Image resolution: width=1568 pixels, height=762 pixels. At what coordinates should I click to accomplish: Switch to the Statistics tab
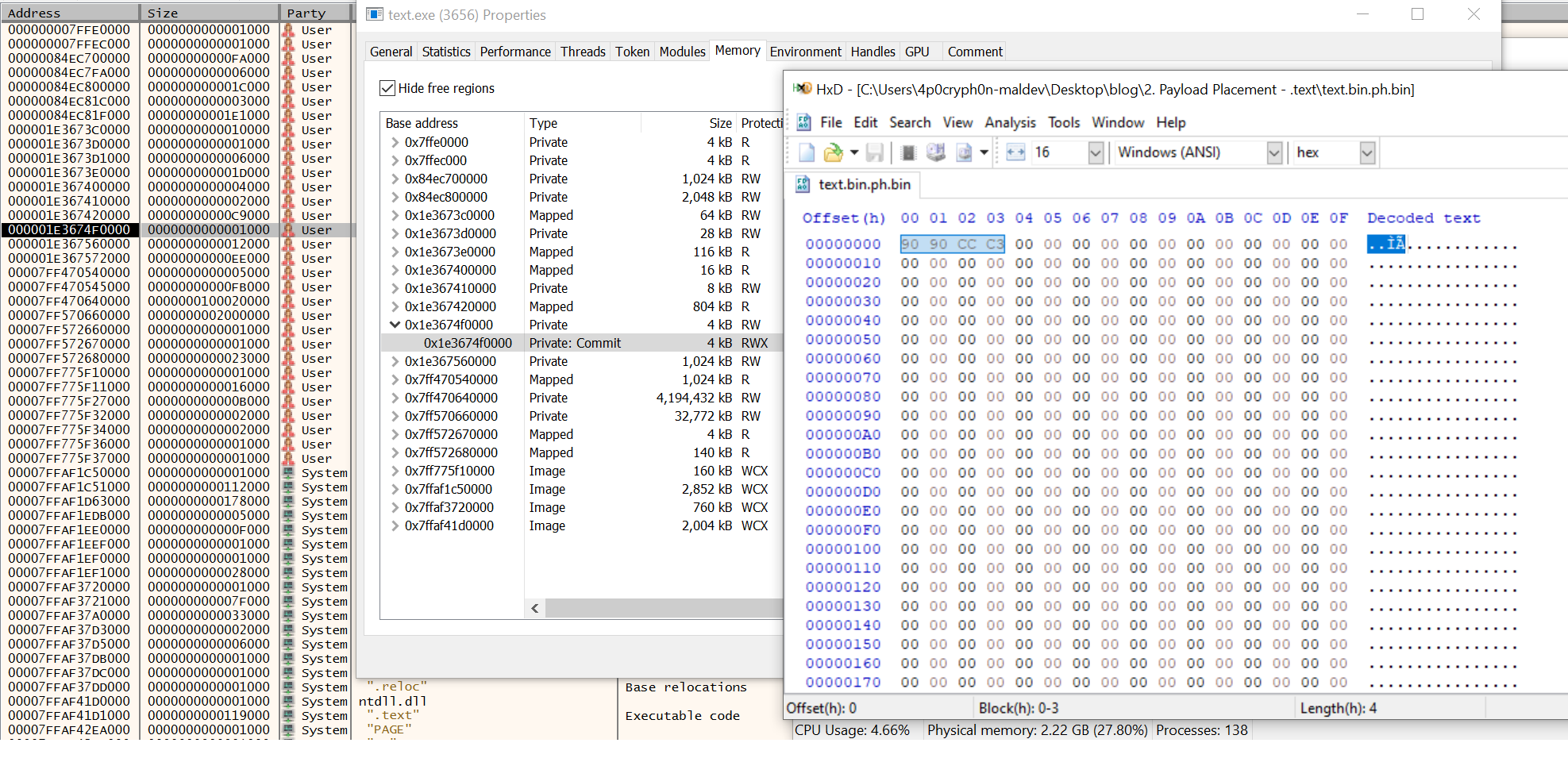[x=446, y=52]
